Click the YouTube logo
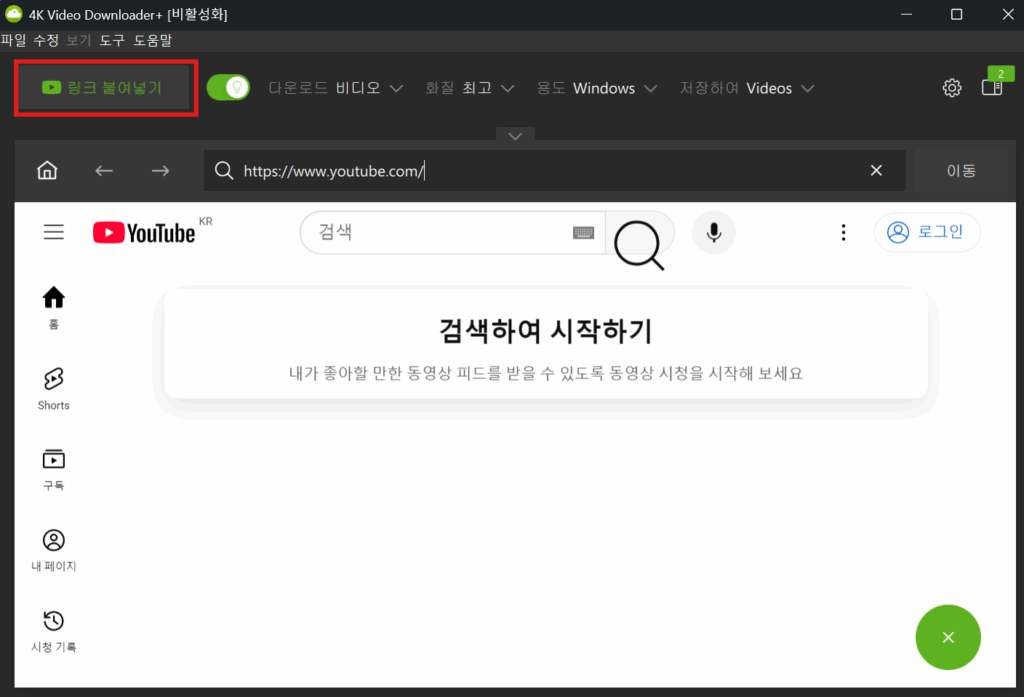 click(x=144, y=233)
